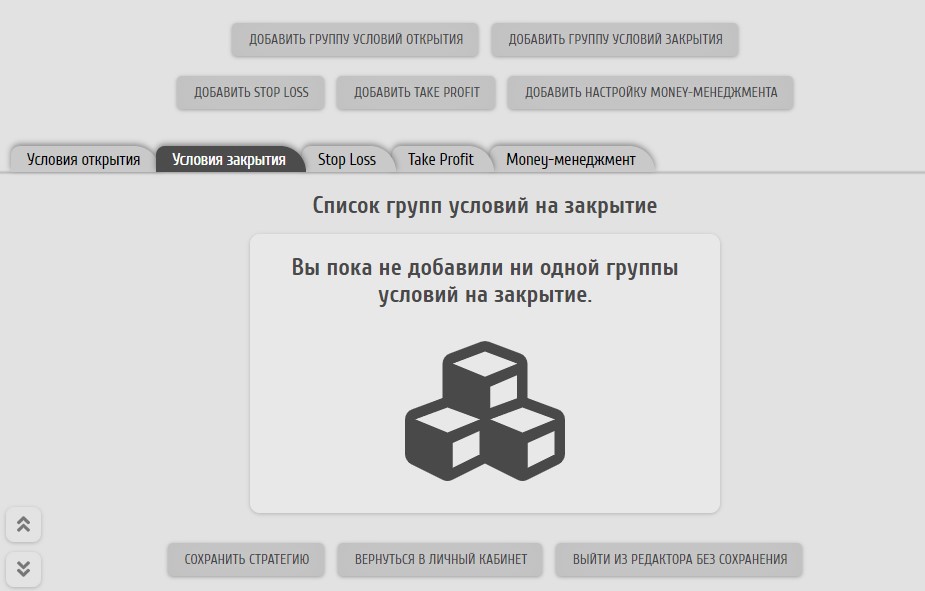Viewport: 925px width, 591px height.
Task: Click Вернуться в личный кабинет button
Action: pos(440,559)
